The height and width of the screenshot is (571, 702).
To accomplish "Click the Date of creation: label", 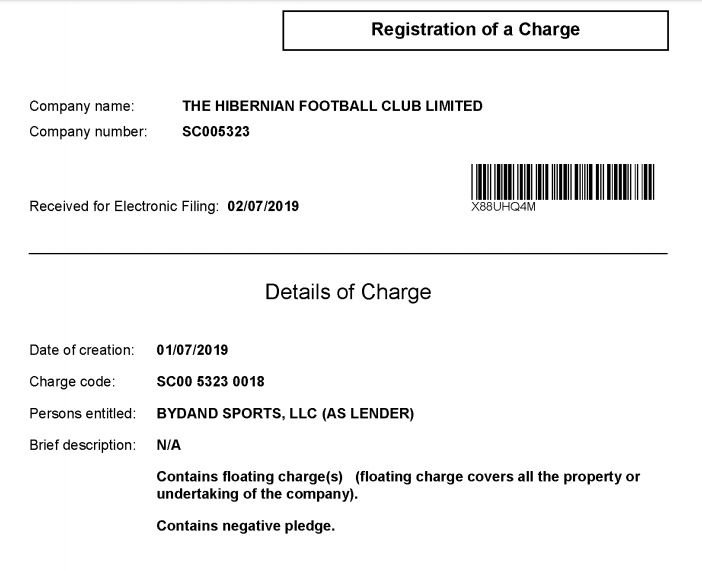I will point(82,350).
